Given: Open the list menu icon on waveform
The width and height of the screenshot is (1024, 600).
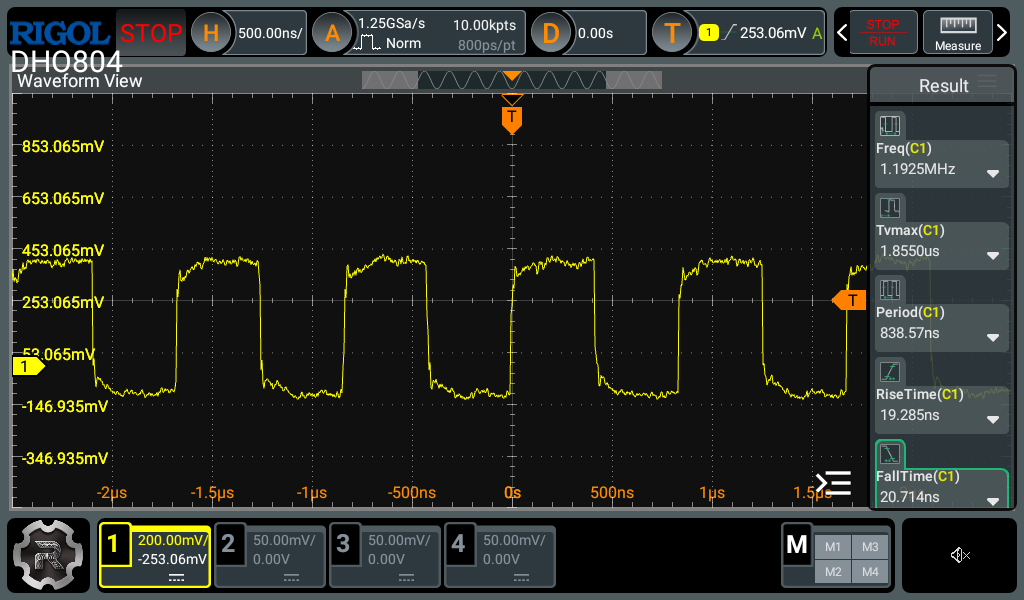Looking at the screenshot, I should click(x=833, y=484).
